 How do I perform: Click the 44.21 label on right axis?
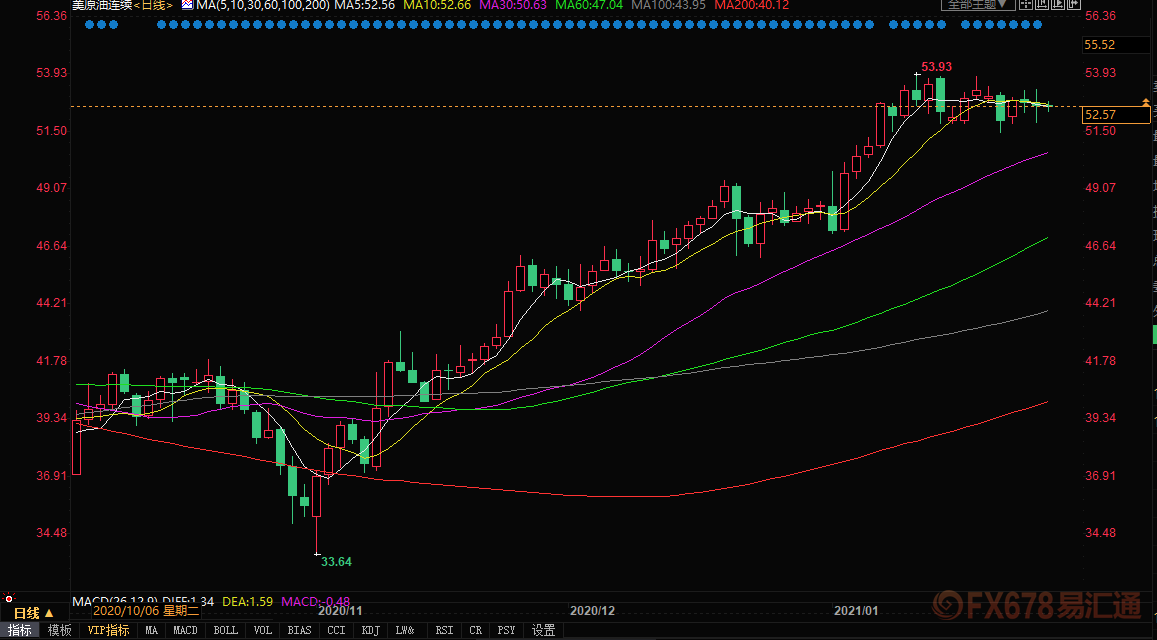point(1100,303)
